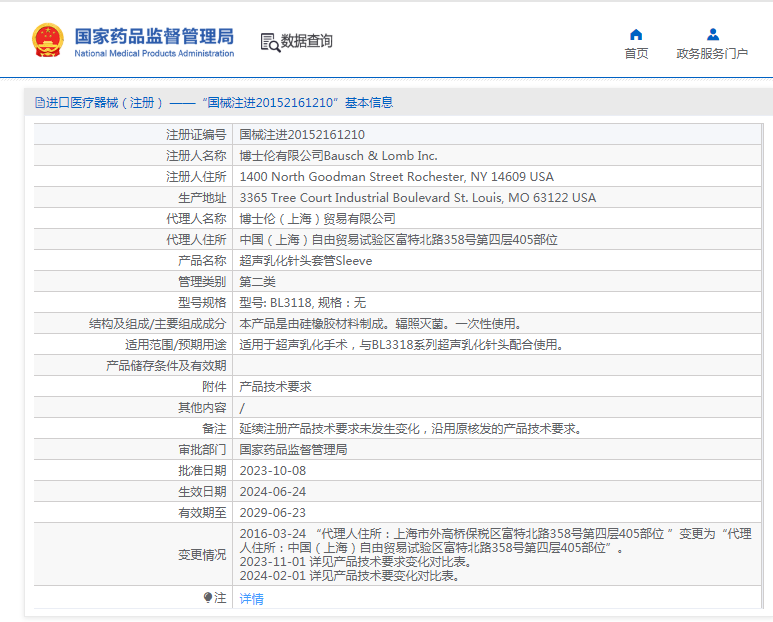
Task: Click the 注册人住所 row label
Action: point(196,176)
